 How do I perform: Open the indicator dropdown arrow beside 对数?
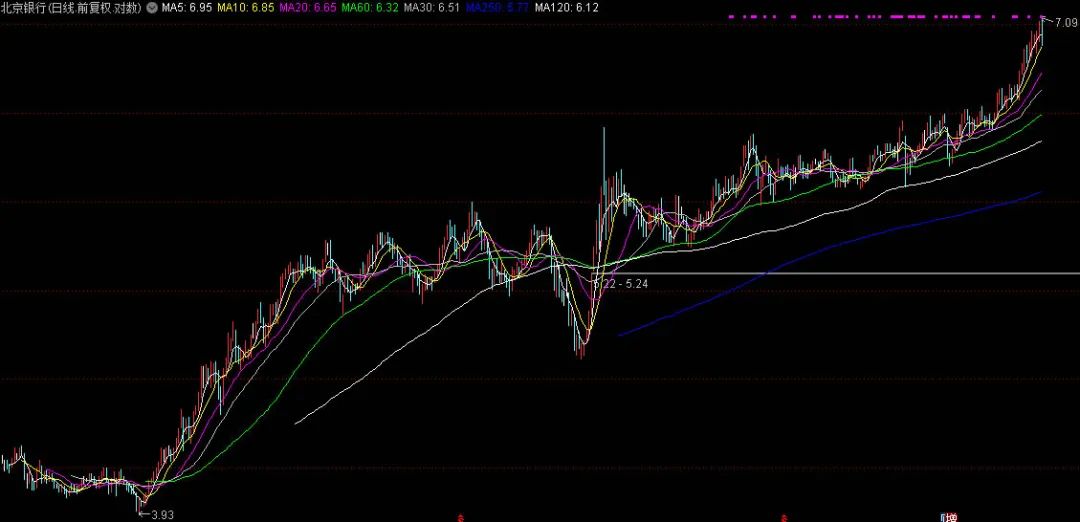coord(151,8)
